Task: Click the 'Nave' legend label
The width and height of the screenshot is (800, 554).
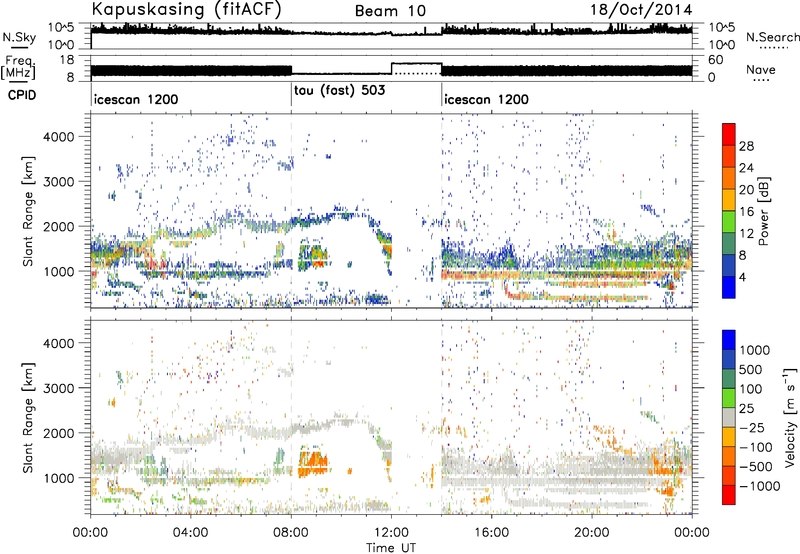Action: pos(761,69)
